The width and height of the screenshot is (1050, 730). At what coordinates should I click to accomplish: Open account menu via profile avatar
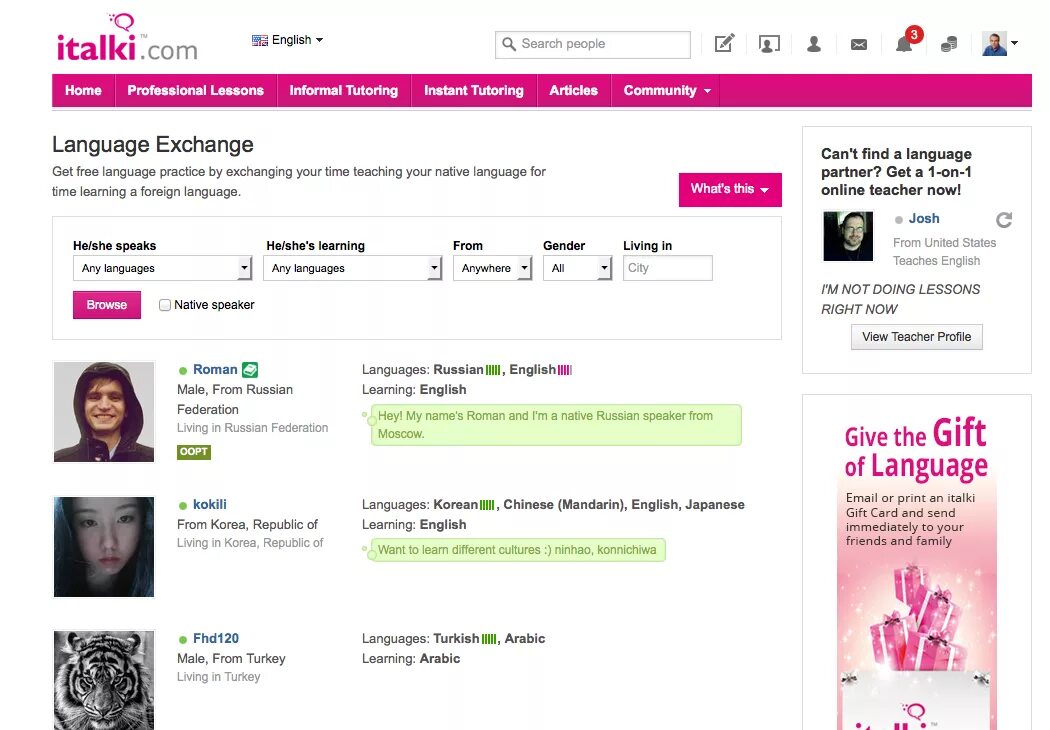[x=1000, y=44]
